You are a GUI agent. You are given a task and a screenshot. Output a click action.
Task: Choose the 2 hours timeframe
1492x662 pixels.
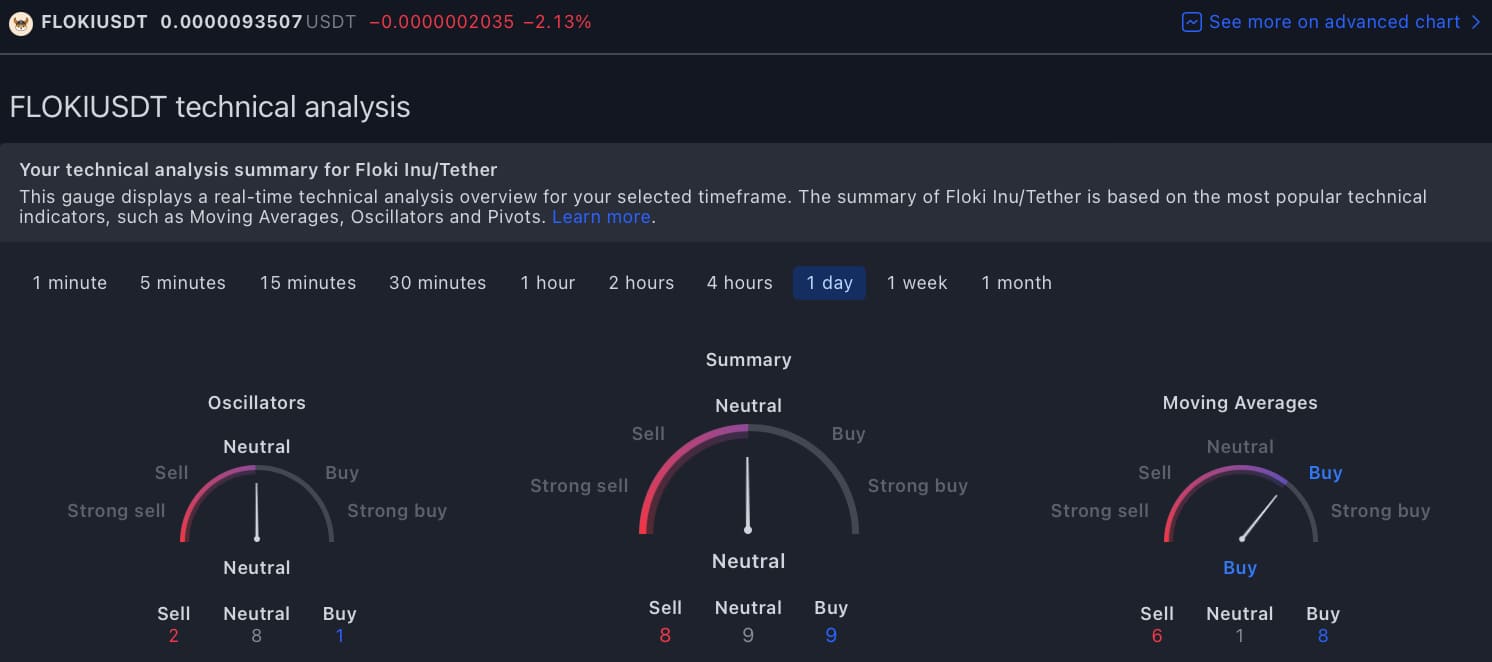click(641, 283)
